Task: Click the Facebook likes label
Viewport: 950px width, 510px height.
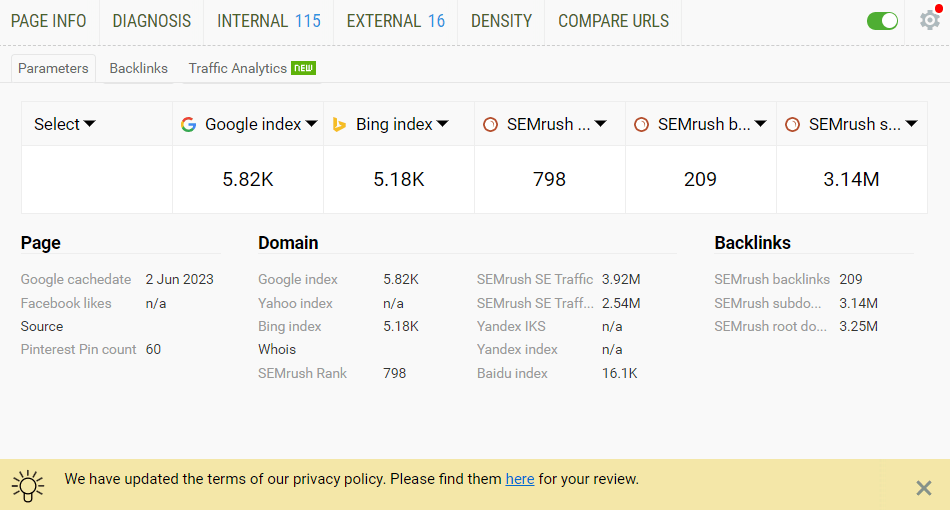Action: click(x=66, y=303)
